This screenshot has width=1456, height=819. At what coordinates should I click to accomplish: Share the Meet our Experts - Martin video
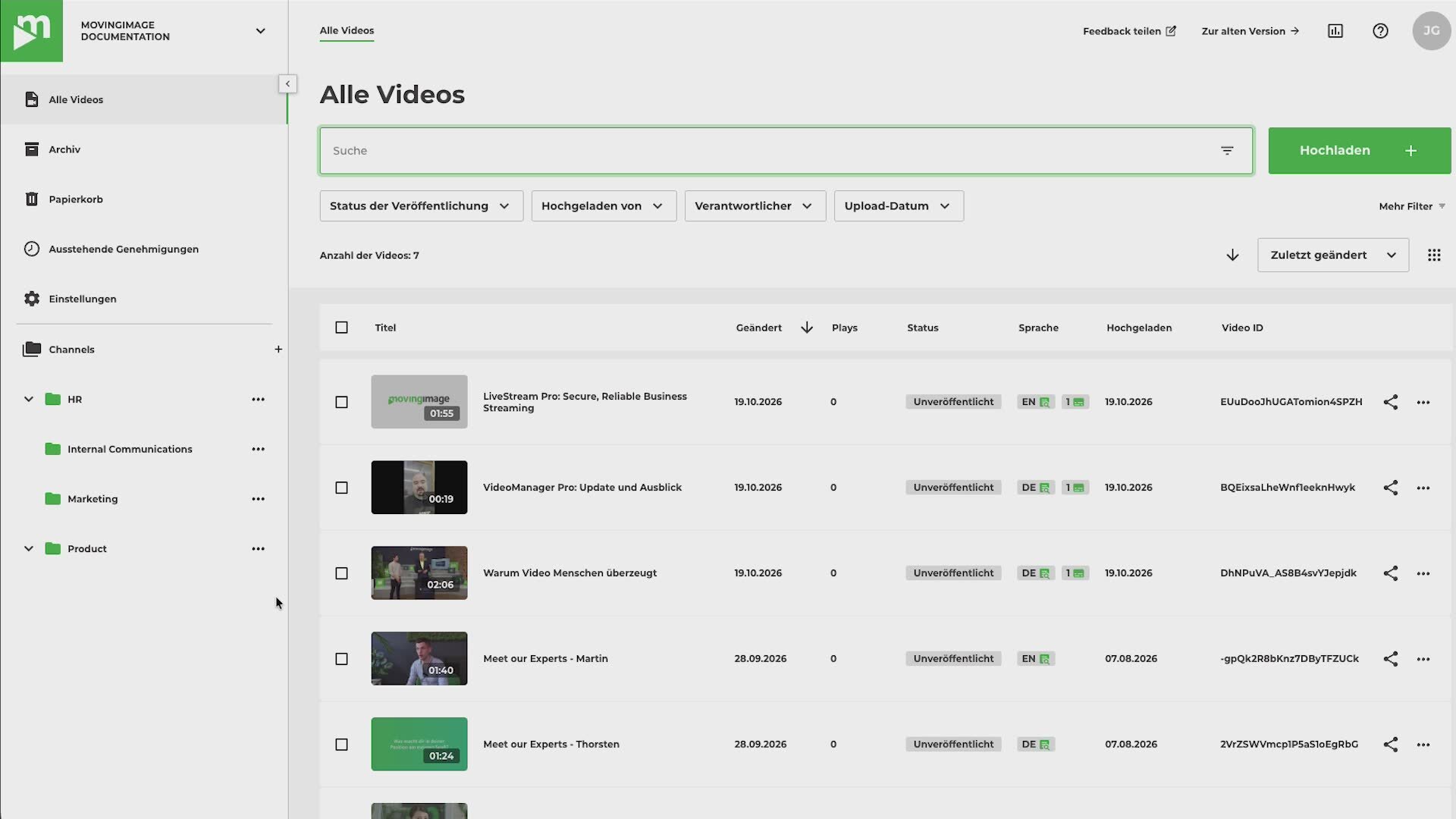pos(1390,659)
